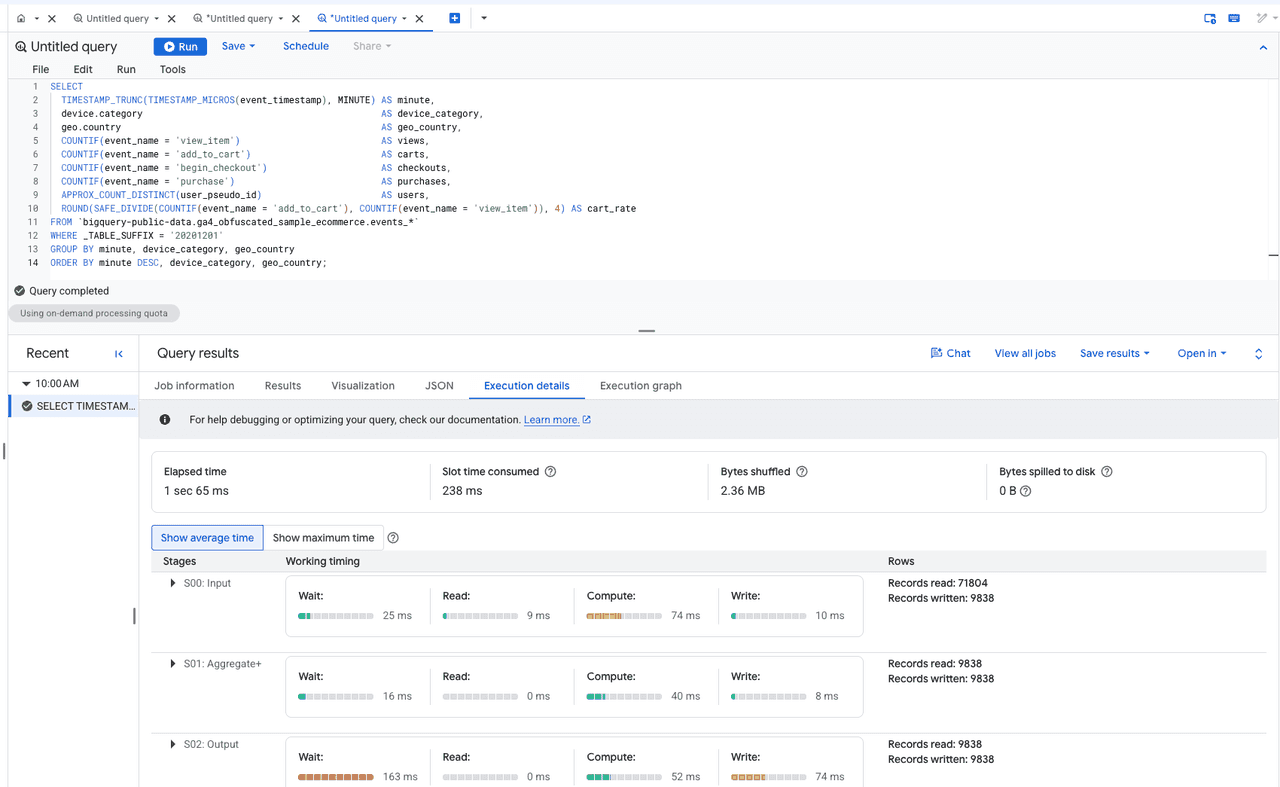Click the 2.36 MB bytes shuffled value

point(743,491)
